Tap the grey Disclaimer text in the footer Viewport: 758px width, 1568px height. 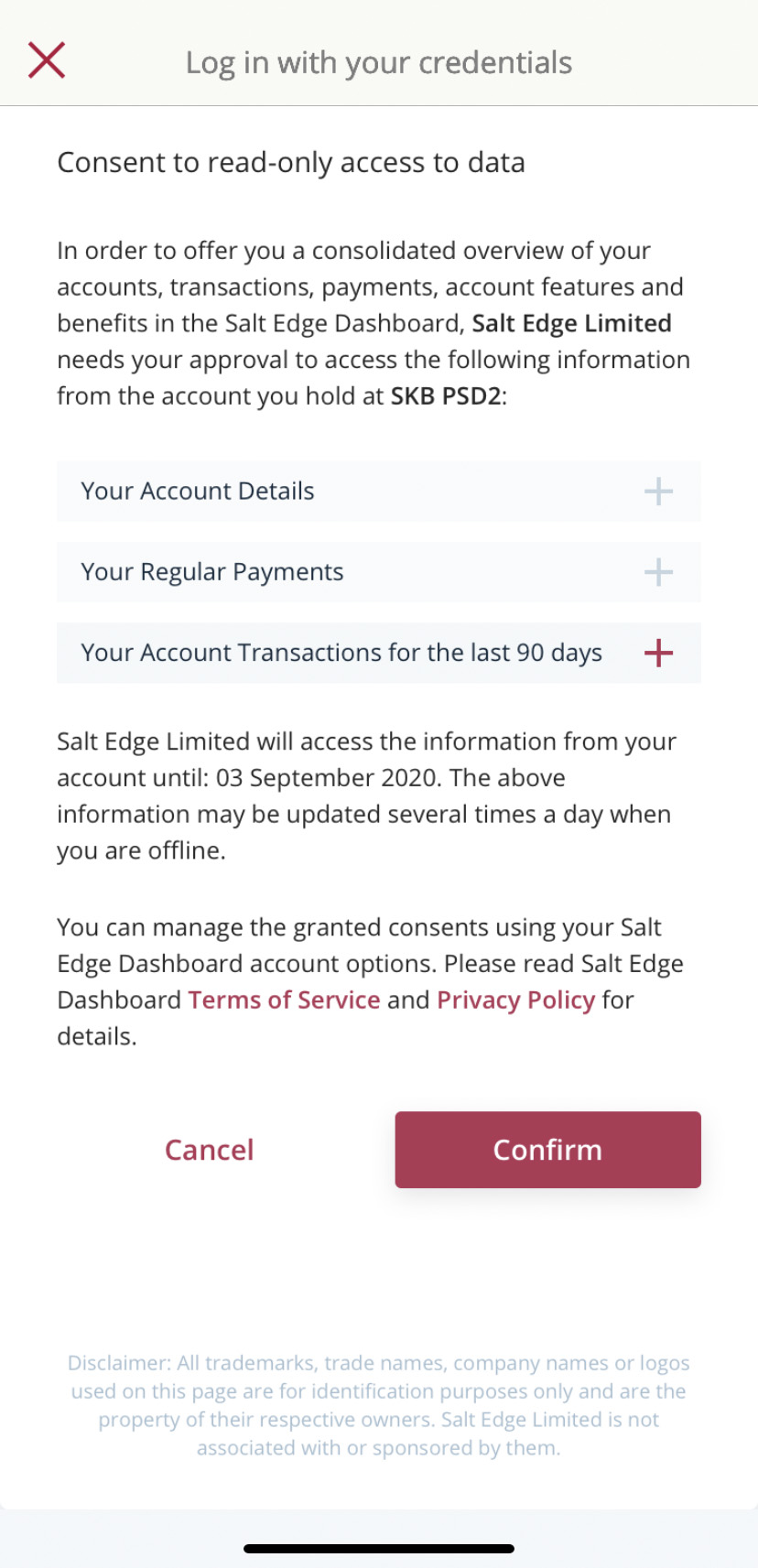[379, 1405]
